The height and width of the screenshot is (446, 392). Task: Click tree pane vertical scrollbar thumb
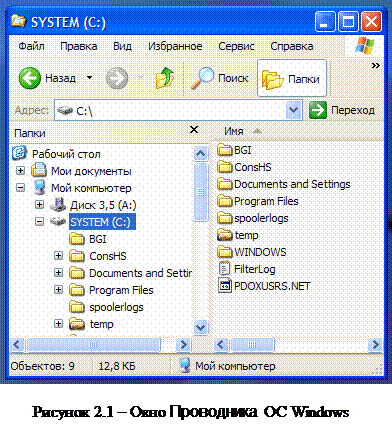pos(201,192)
